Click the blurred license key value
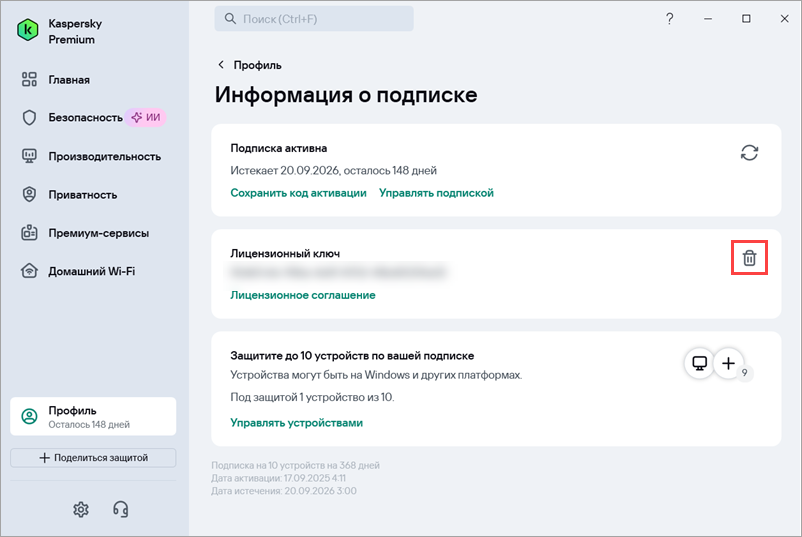Image resolution: width=802 pixels, height=537 pixels. pos(339,272)
